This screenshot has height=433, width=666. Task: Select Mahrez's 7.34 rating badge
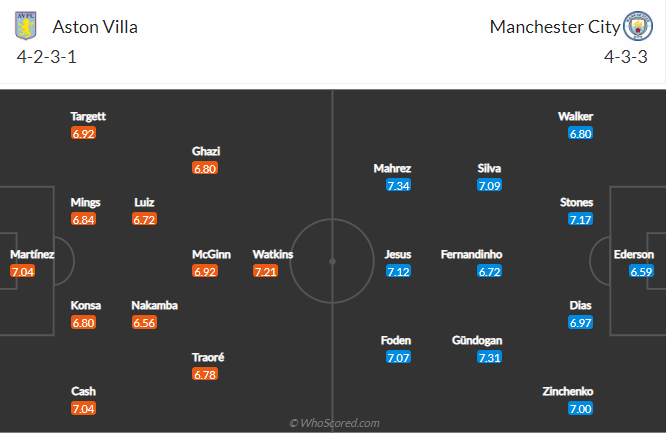click(x=398, y=185)
